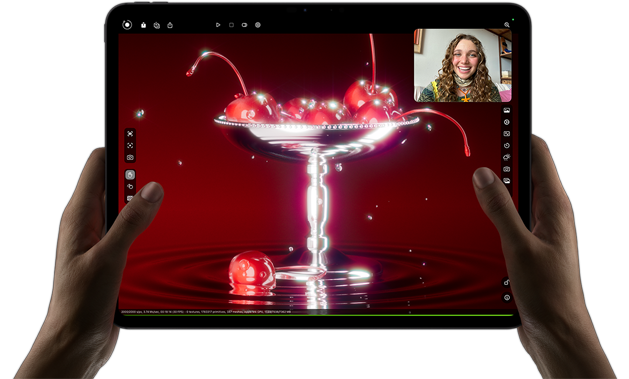Tap the half-circle contrast icon in right toolbar
629x379 pixels.
507,122
